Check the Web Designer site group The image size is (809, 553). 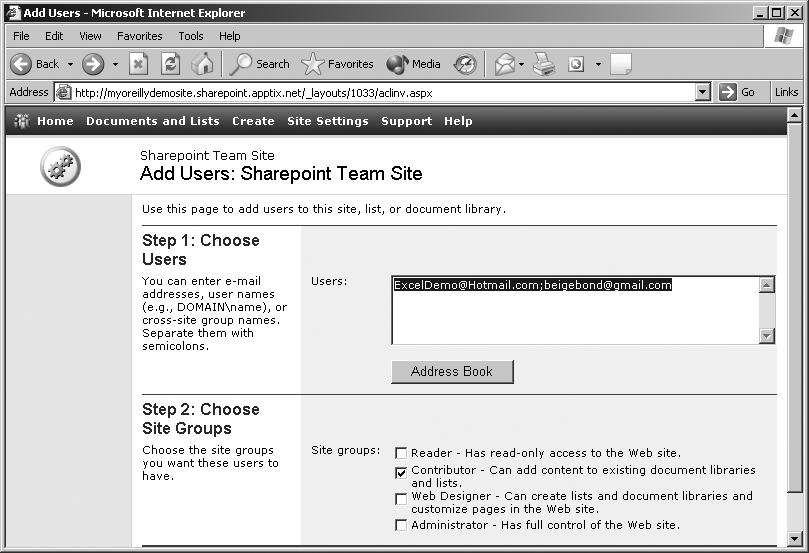coord(401,499)
